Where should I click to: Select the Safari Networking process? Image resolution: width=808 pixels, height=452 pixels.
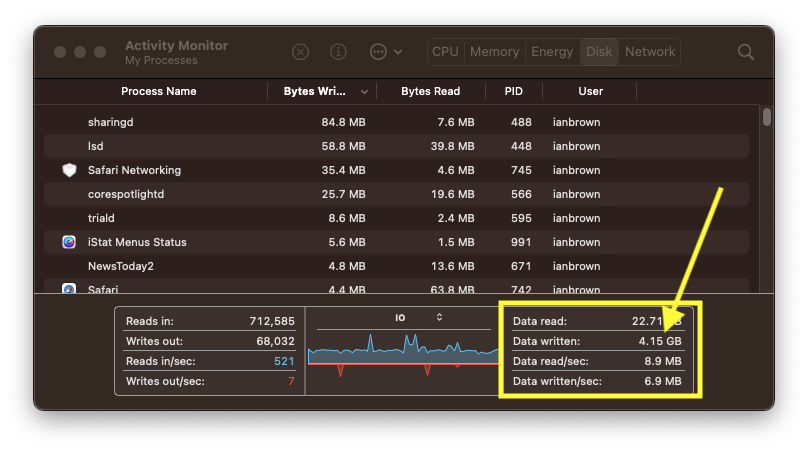point(396,170)
